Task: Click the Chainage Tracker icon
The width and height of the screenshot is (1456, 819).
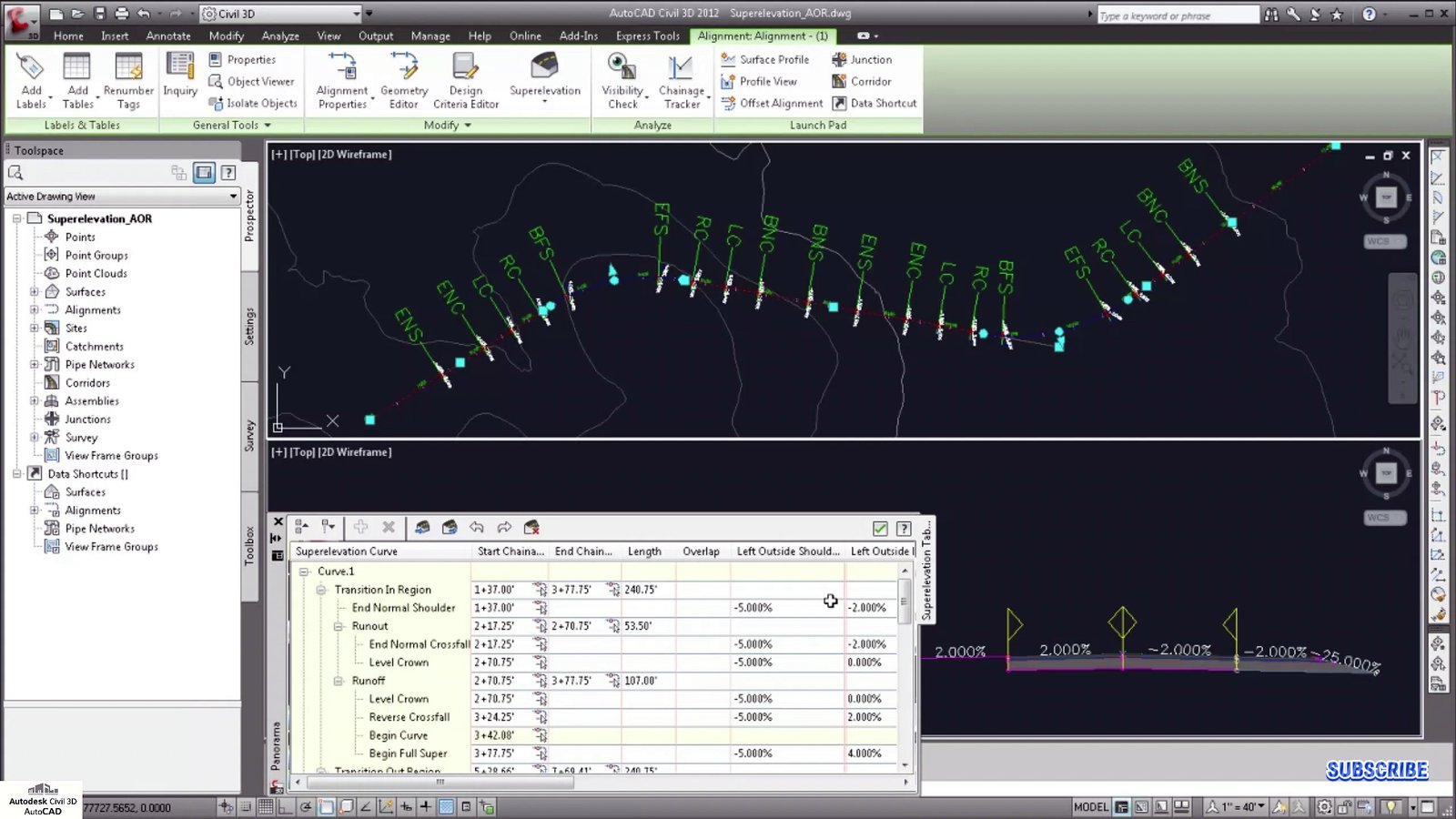Action: [681, 68]
